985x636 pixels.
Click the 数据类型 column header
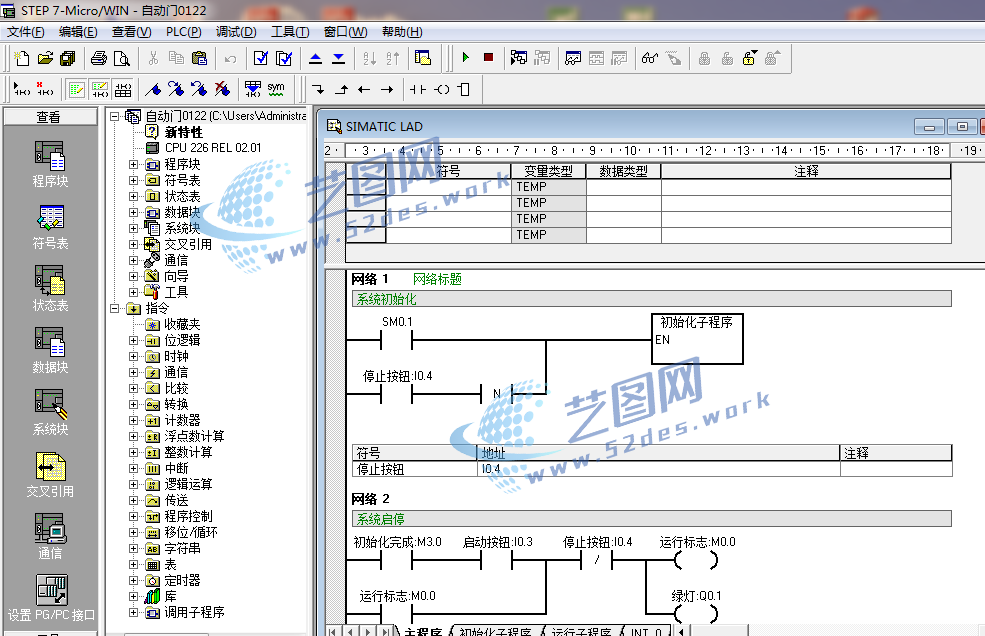tap(623, 171)
